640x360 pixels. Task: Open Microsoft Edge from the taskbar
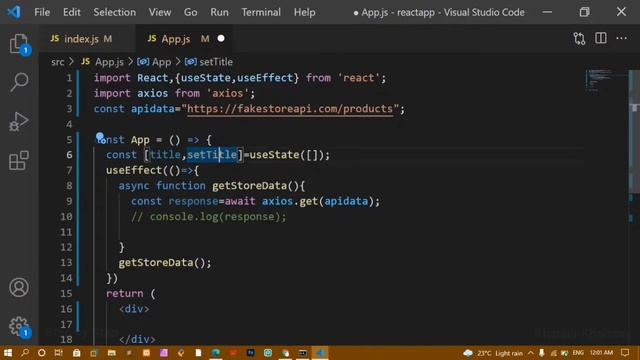[216, 353]
